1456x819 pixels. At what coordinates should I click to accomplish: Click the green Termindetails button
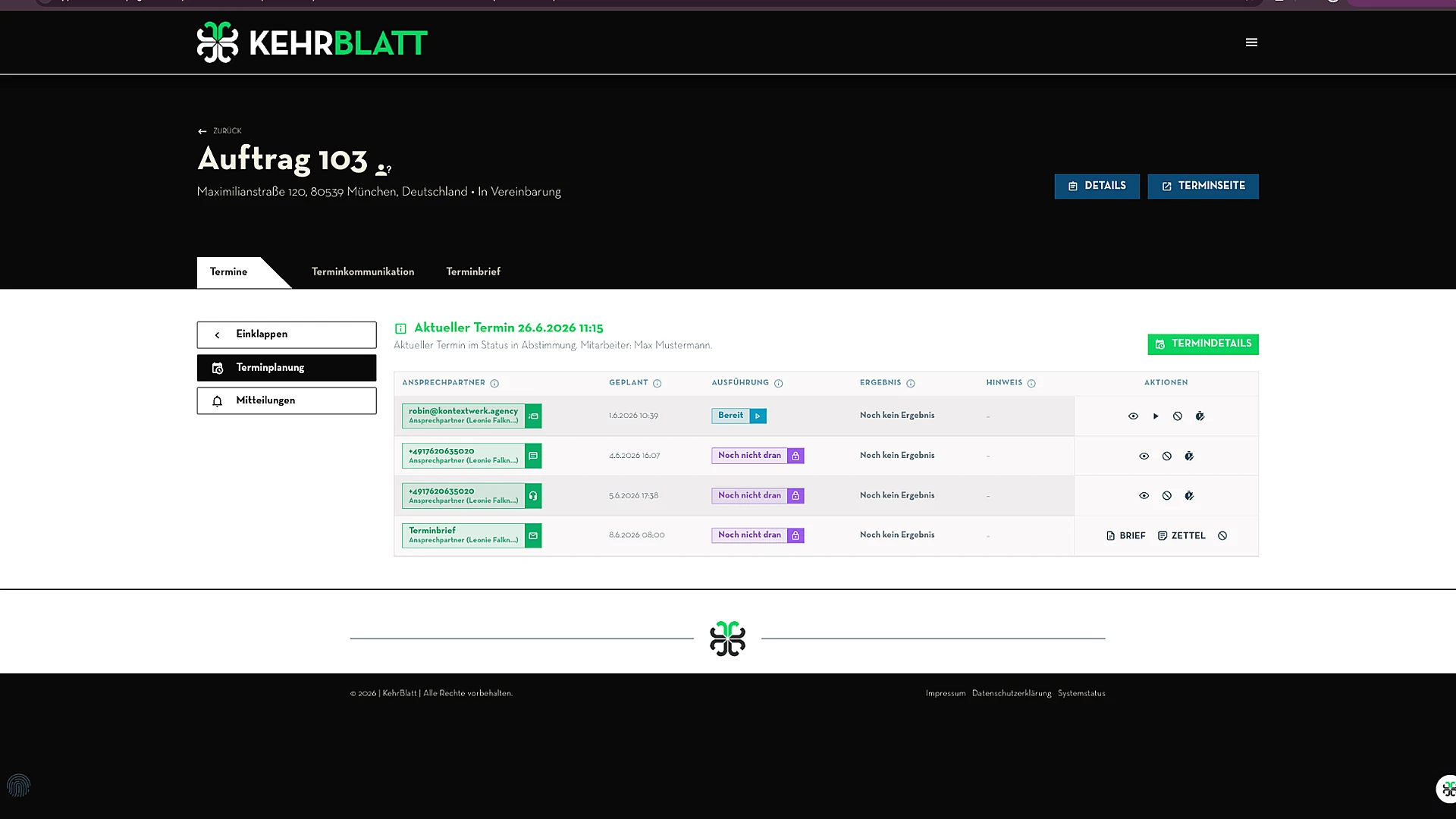tap(1203, 344)
